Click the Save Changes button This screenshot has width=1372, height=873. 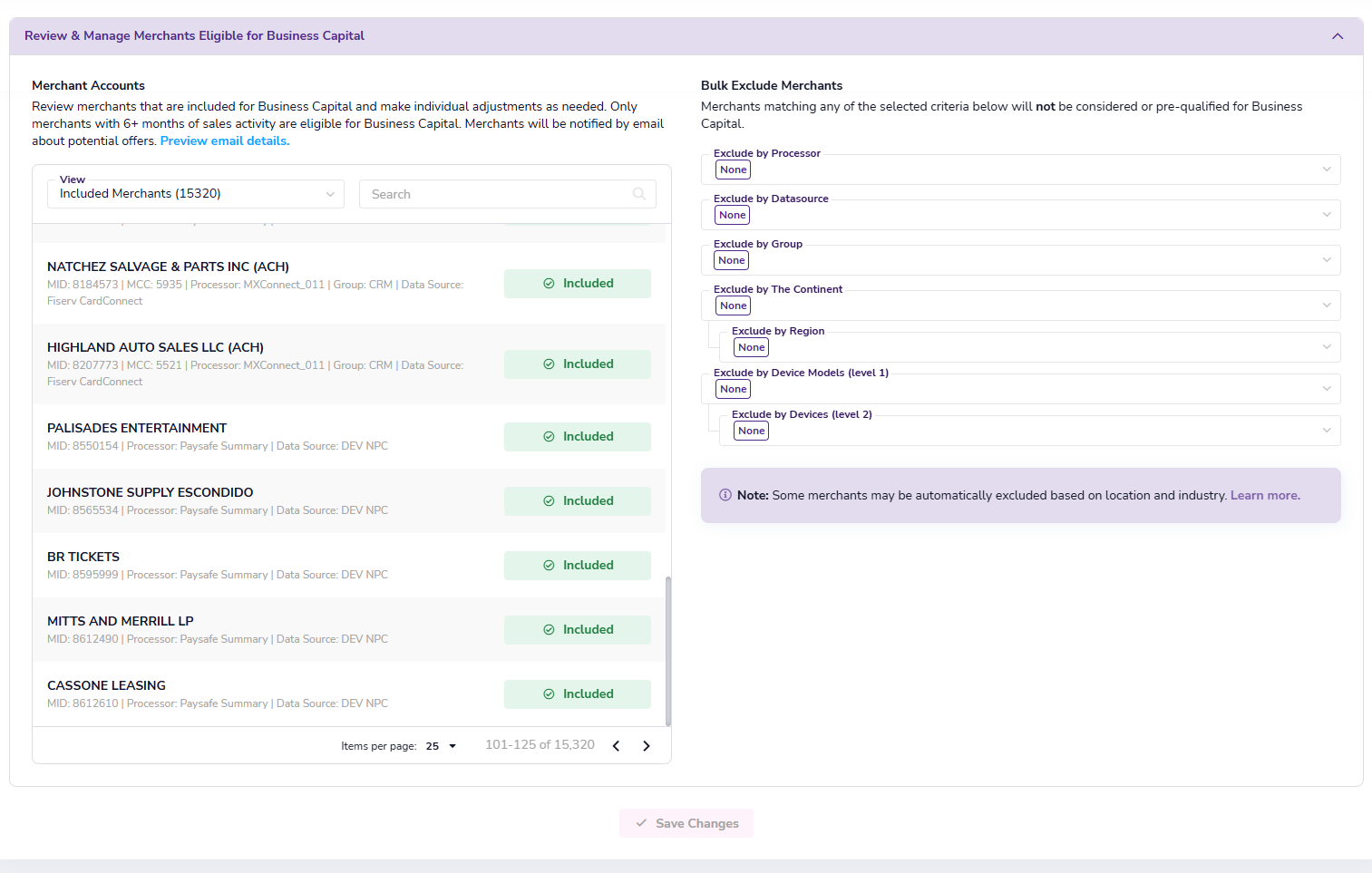point(686,823)
